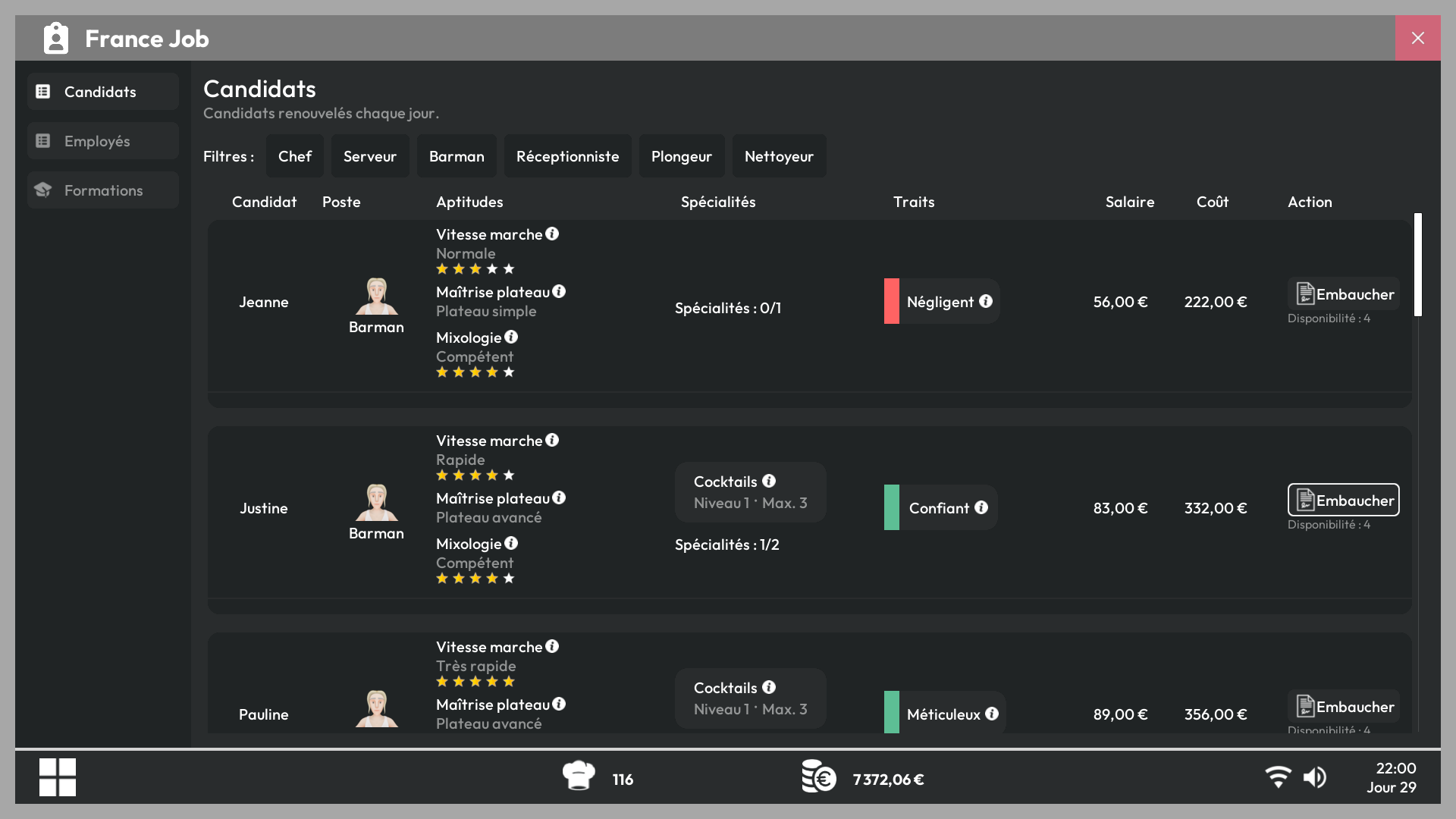The width and height of the screenshot is (1456, 819).
Task: Click the volume speaker icon
Action: point(1315,777)
